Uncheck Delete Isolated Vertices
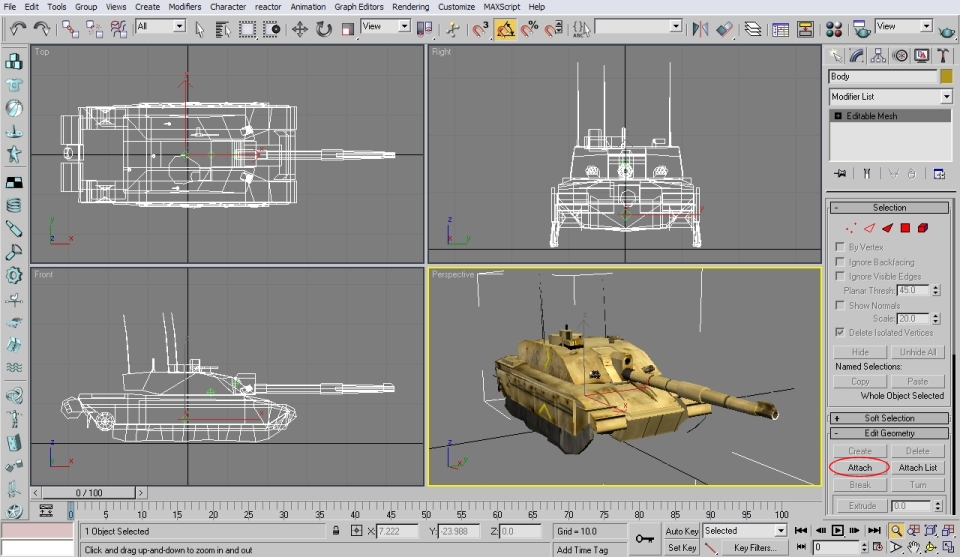The image size is (960, 557). click(840, 332)
